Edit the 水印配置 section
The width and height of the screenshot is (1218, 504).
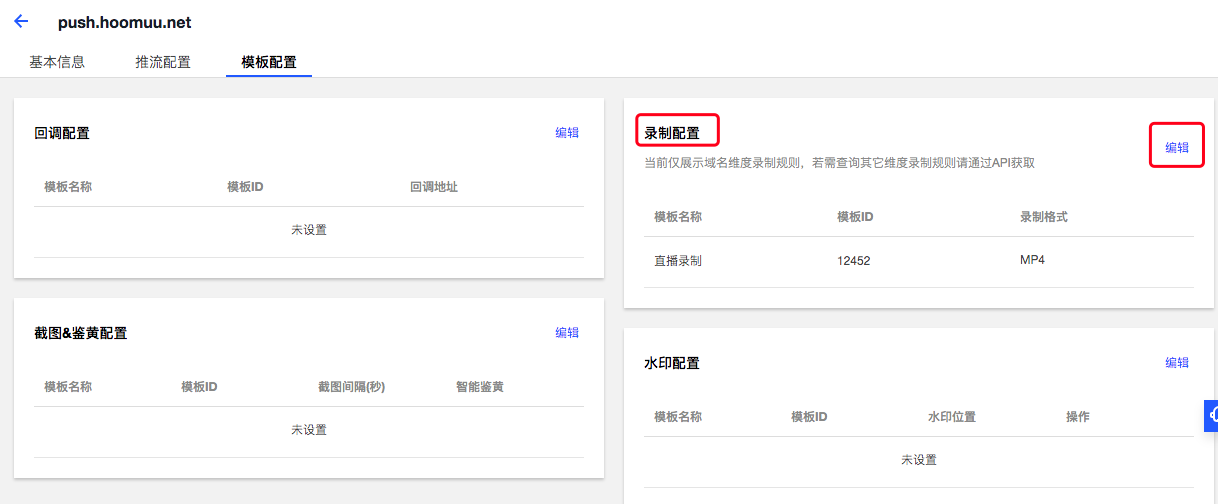click(1177, 362)
